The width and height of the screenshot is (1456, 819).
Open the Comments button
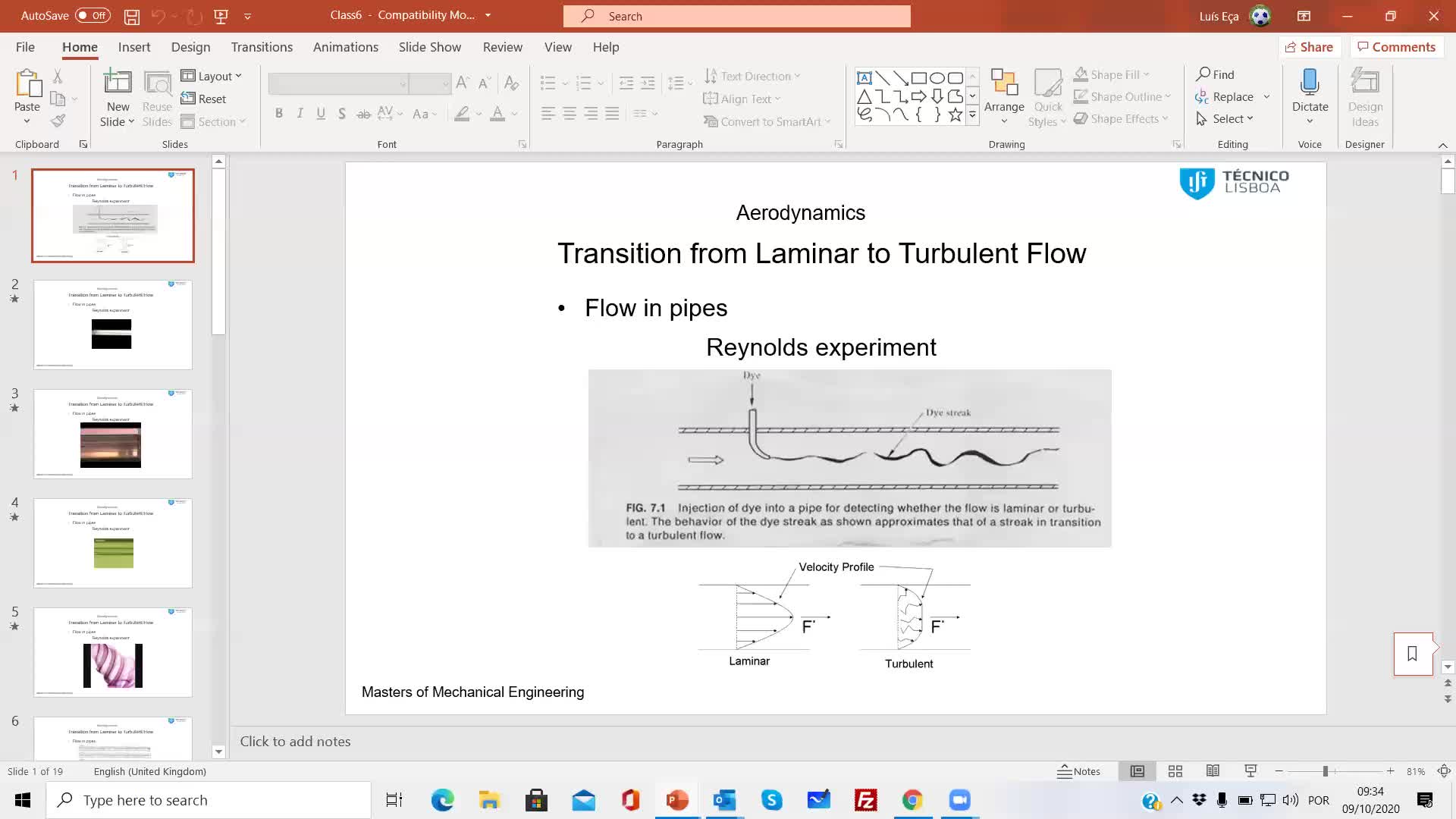(1395, 47)
